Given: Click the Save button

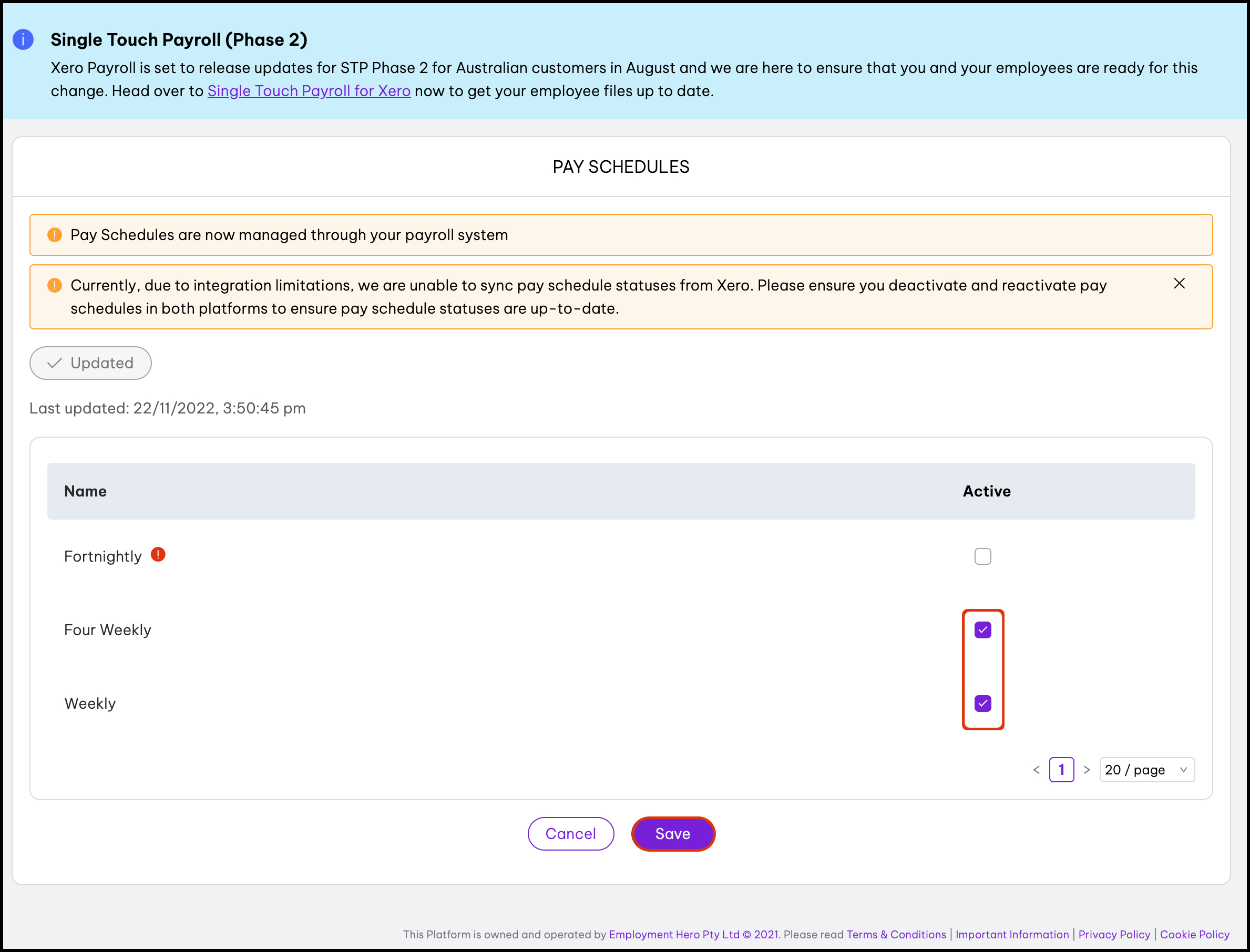Looking at the screenshot, I should pyautogui.click(x=673, y=834).
